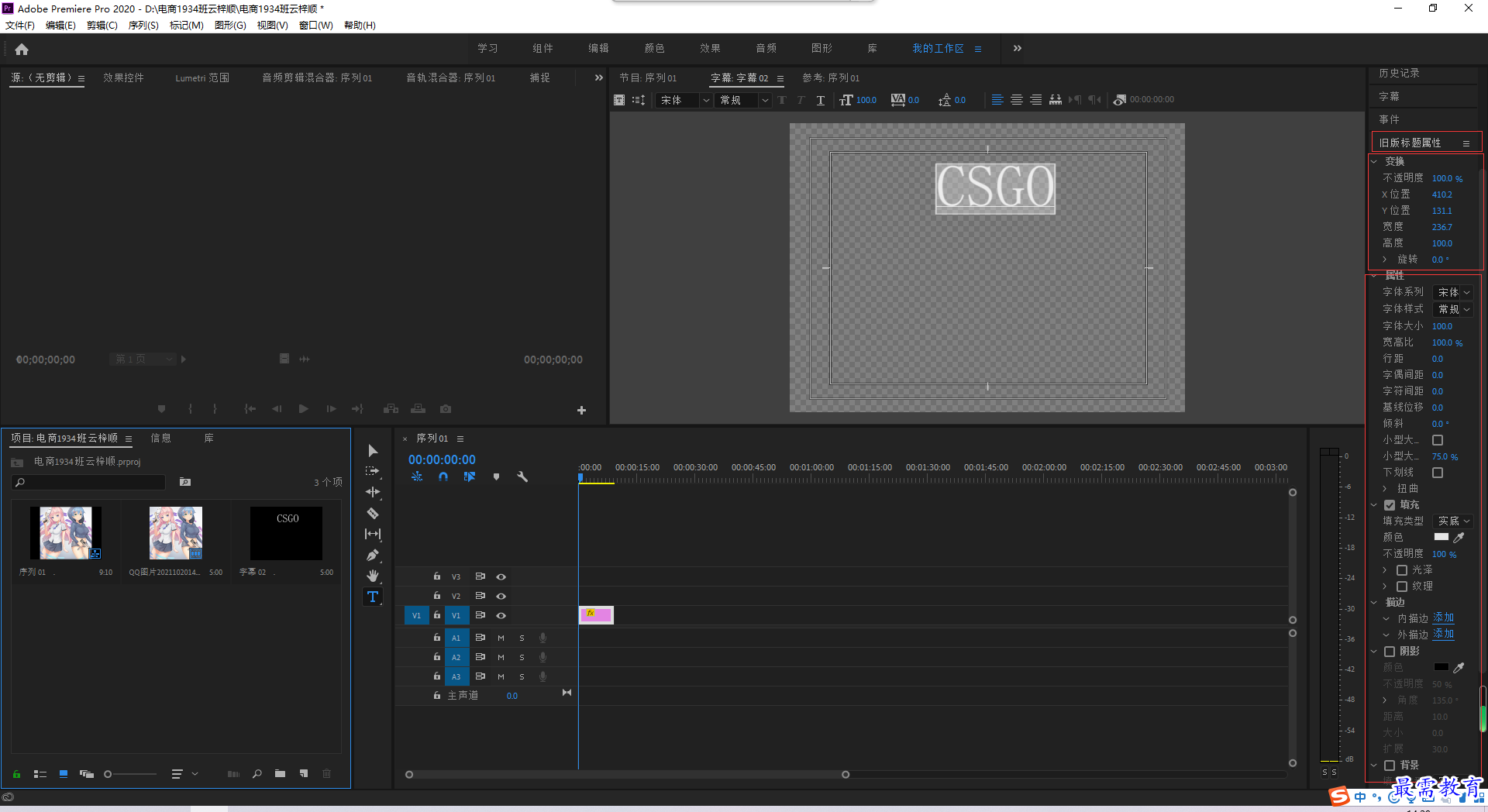Pick fill color with eyedropper
This screenshot has height=812, width=1488.
tap(1459, 537)
